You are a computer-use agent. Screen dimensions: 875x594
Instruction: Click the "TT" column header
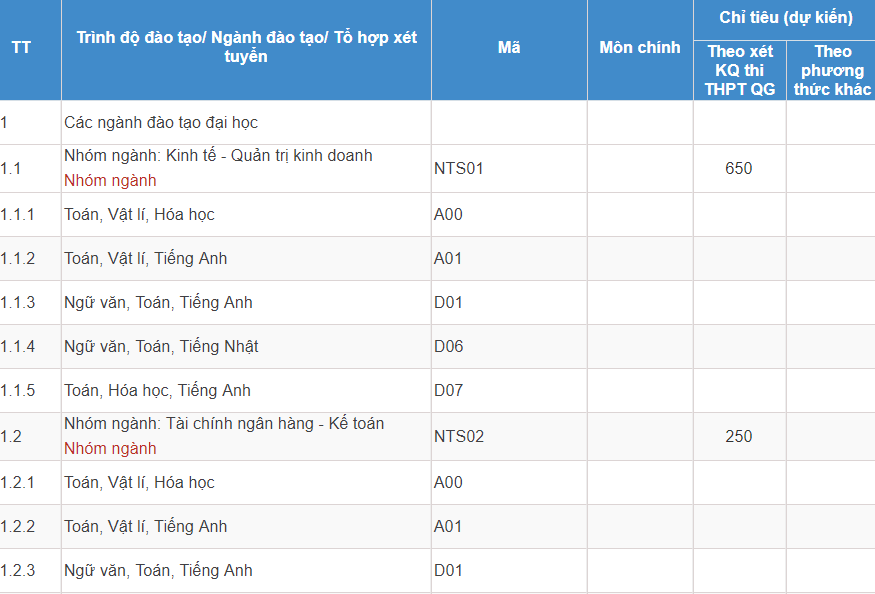22,48
